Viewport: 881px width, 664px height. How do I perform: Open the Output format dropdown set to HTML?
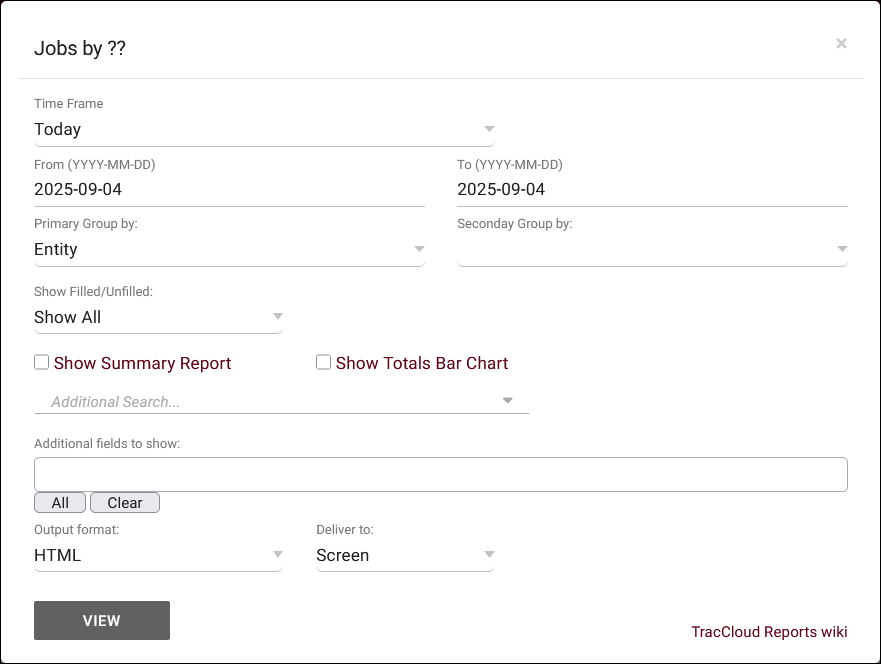[158, 555]
